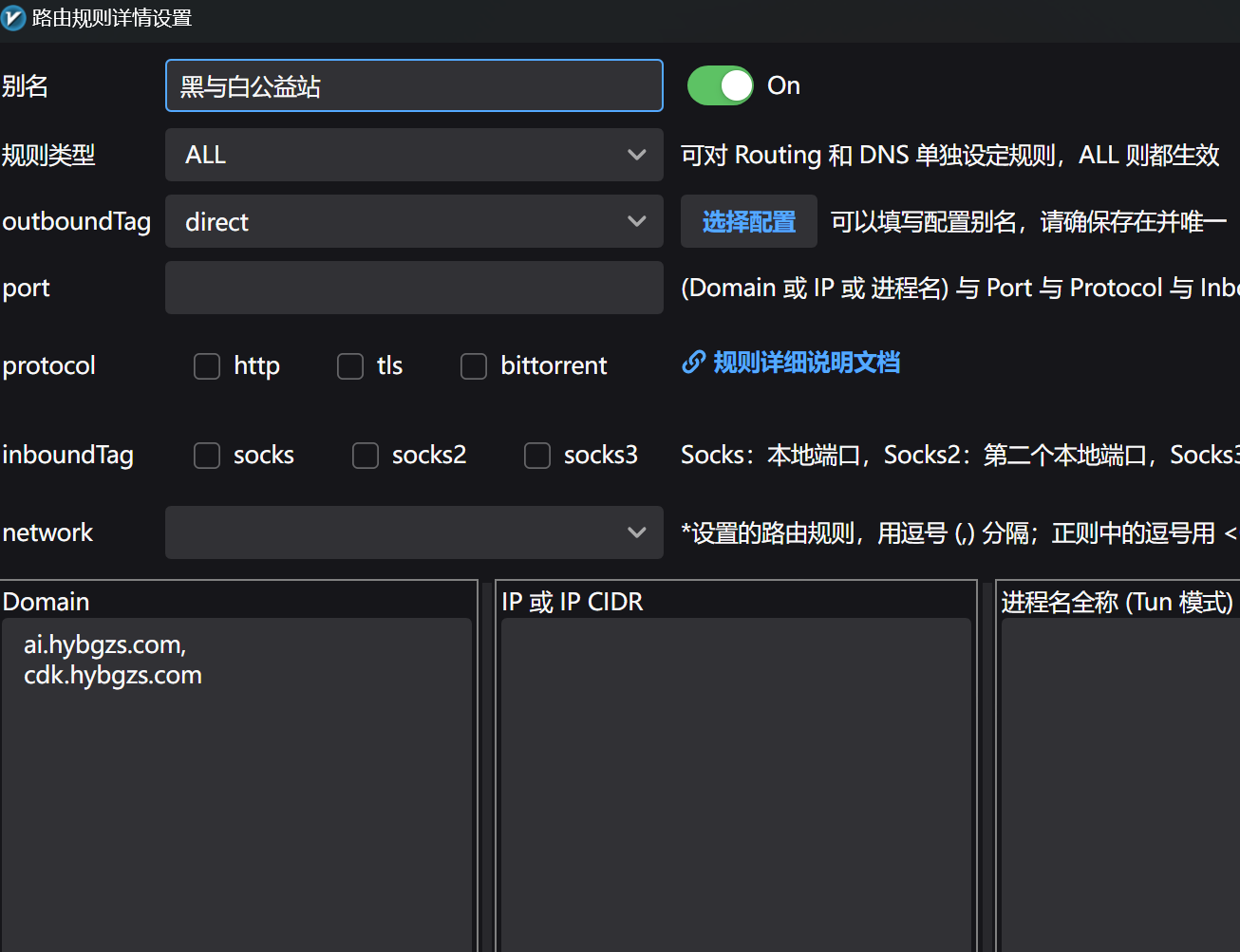The width and height of the screenshot is (1240, 952).
Task: Tick the socks inboundTag checkbox
Action: tap(207, 456)
